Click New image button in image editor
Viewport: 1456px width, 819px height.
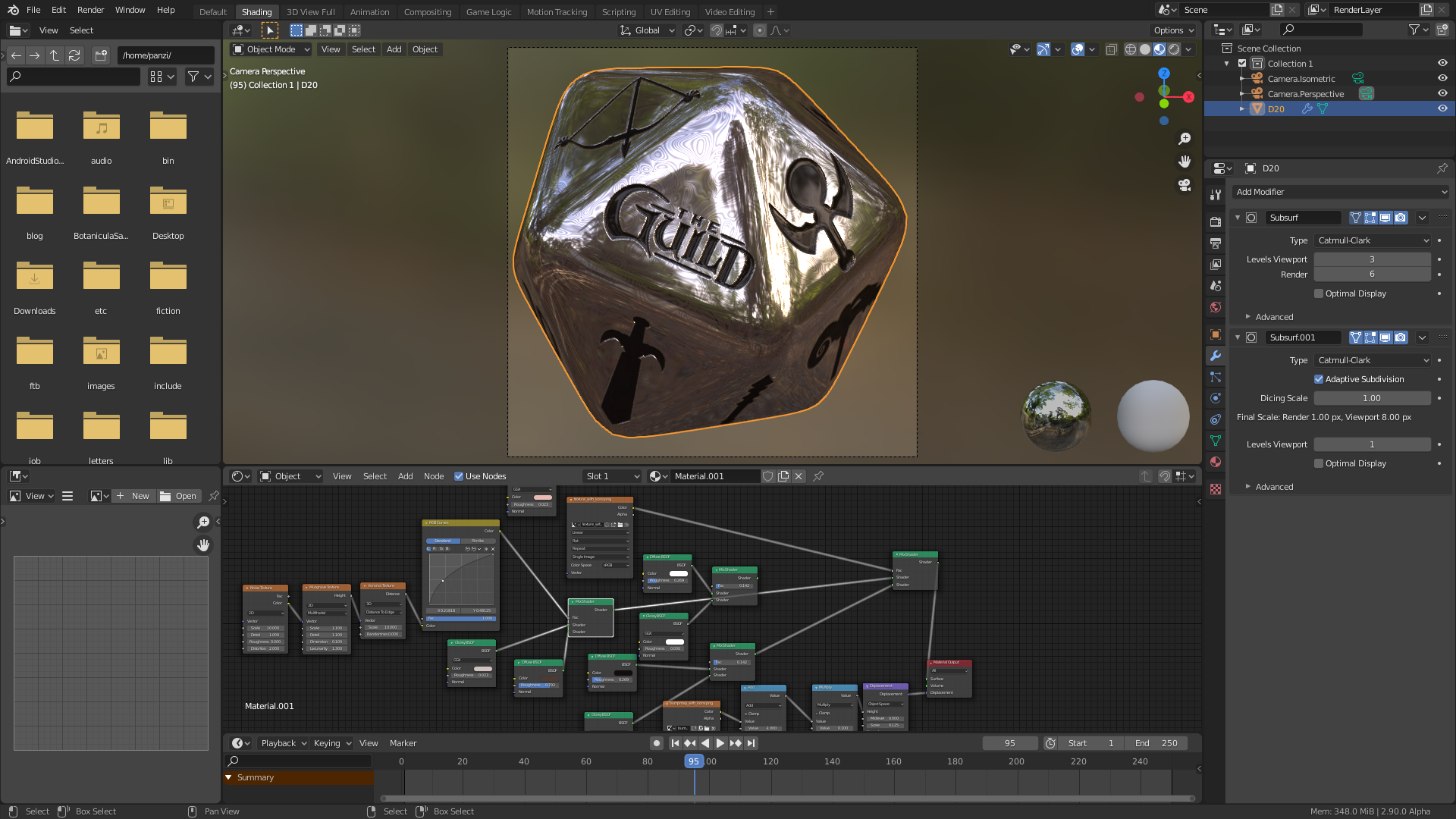[133, 496]
